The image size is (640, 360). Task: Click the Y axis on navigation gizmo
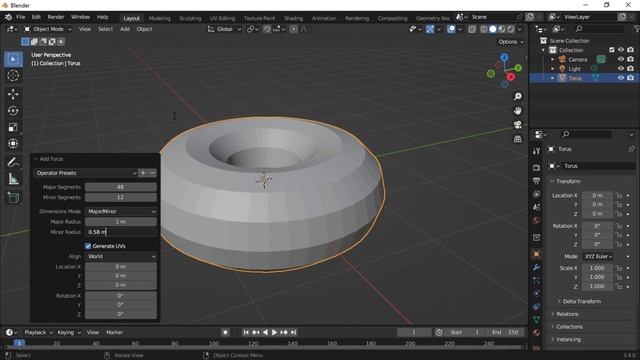coord(518,68)
